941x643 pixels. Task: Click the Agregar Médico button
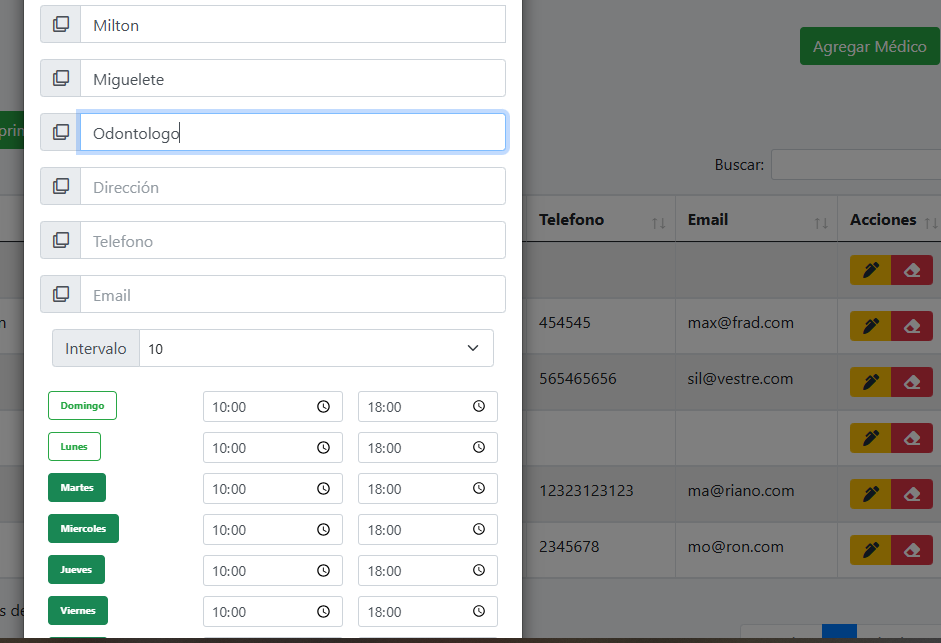pos(869,47)
